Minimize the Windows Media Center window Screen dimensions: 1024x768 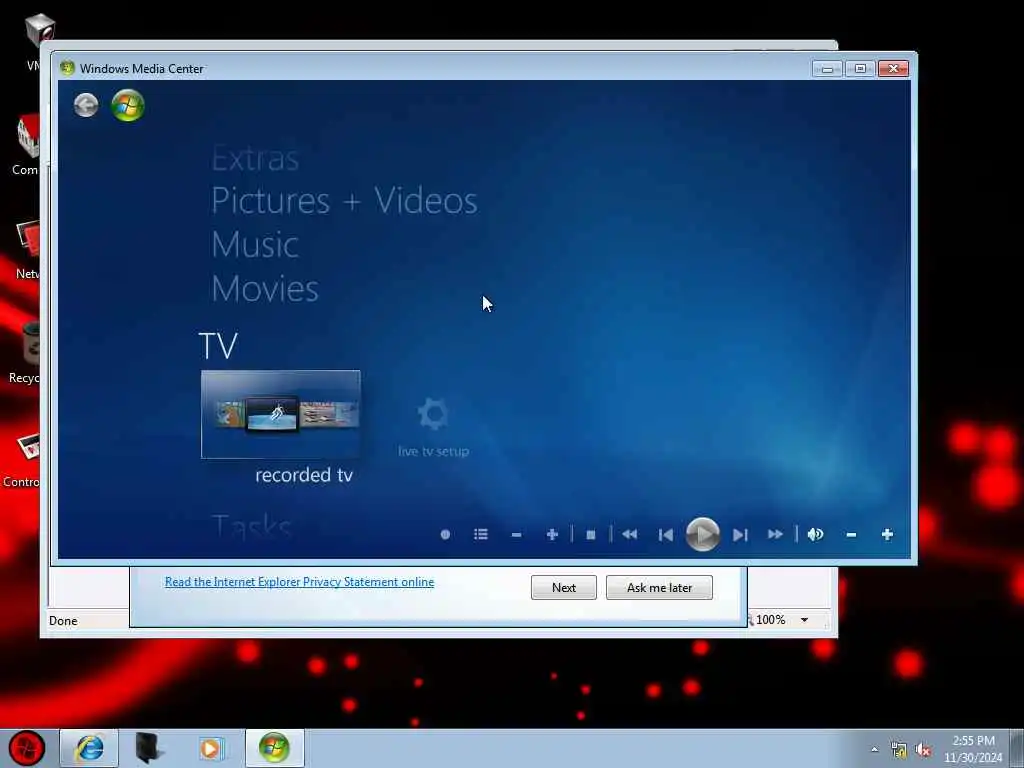[x=827, y=69]
